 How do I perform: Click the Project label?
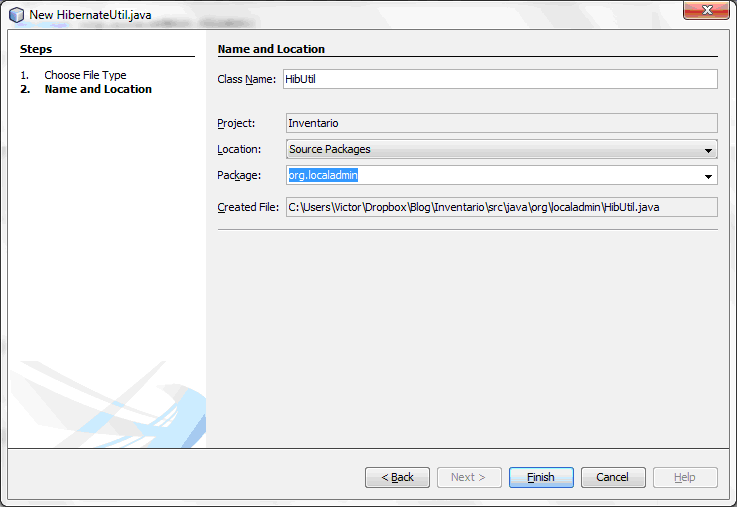click(x=236, y=124)
